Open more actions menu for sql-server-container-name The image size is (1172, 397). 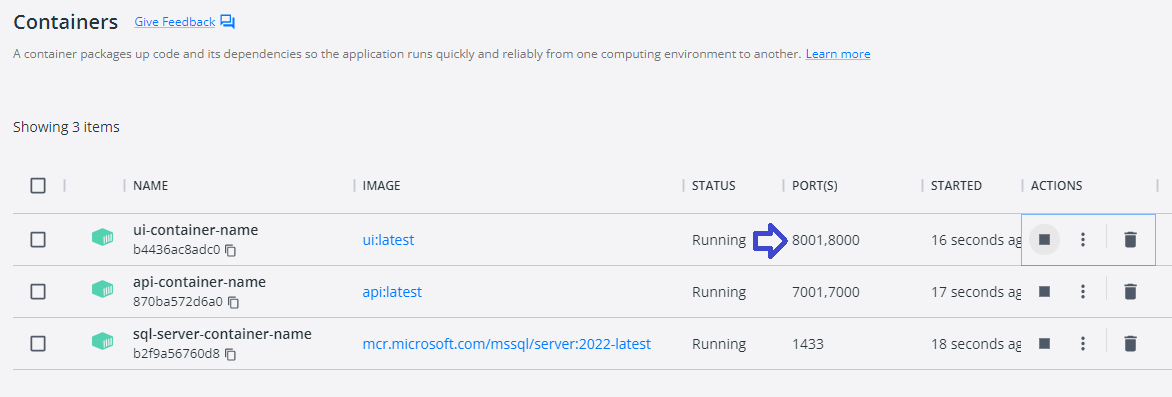tap(1082, 343)
